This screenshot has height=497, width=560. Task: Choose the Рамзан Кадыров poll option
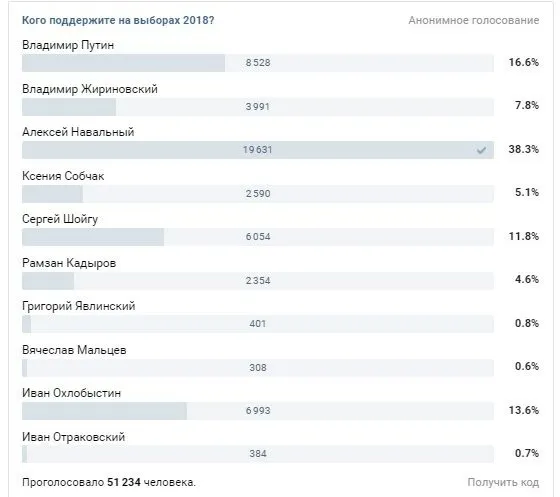pyautogui.click(x=69, y=263)
